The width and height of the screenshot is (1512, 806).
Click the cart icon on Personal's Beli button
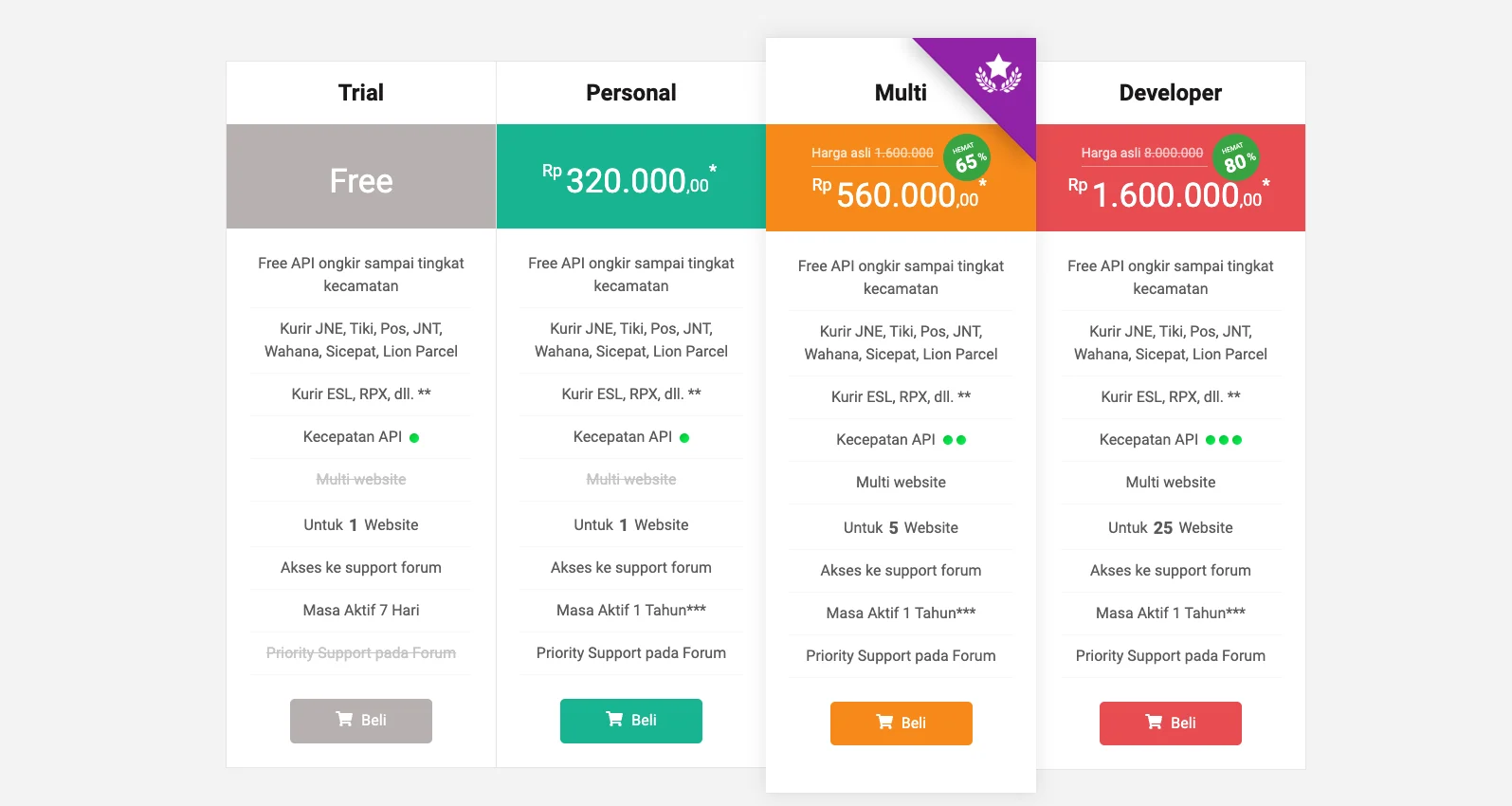(614, 719)
